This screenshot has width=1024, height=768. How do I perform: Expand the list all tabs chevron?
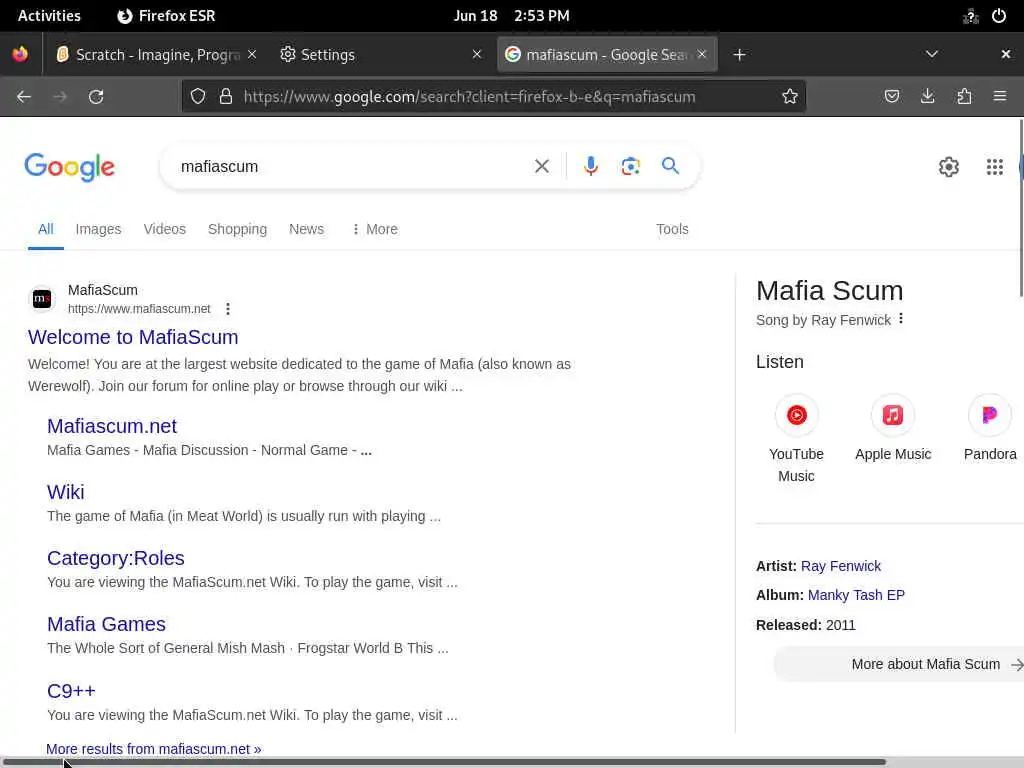[x=932, y=54]
